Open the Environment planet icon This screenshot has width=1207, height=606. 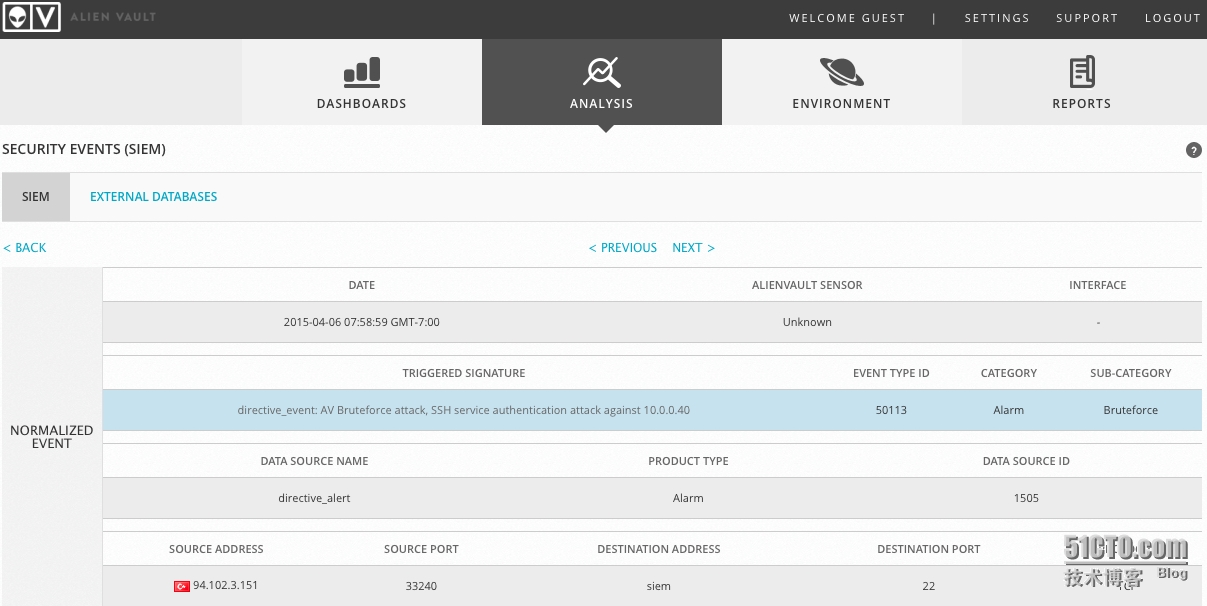coord(841,72)
